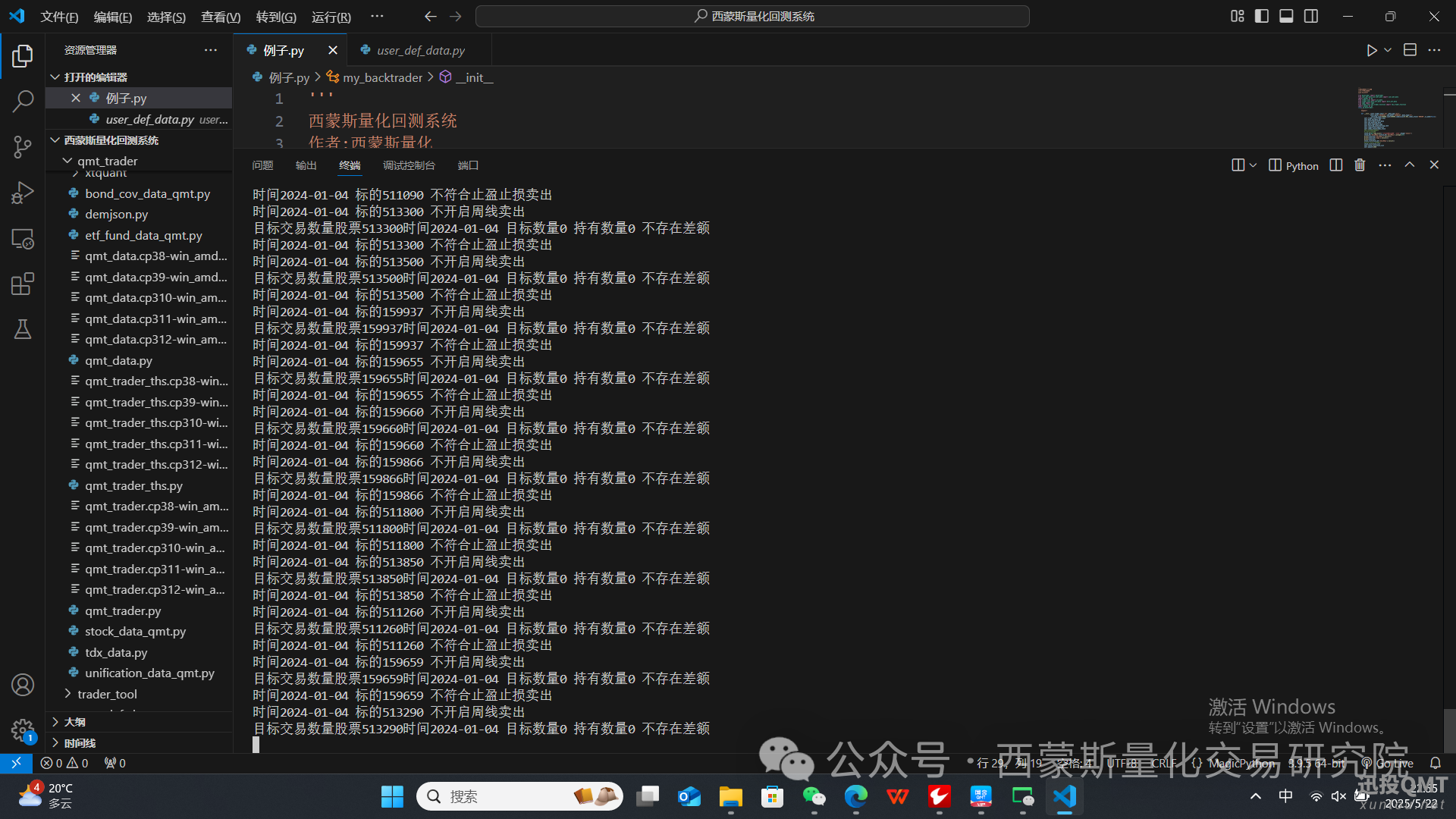Viewport: 1456px width, 819px height.
Task: Go back with the navigation arrow
Action: tap(431, 16)
